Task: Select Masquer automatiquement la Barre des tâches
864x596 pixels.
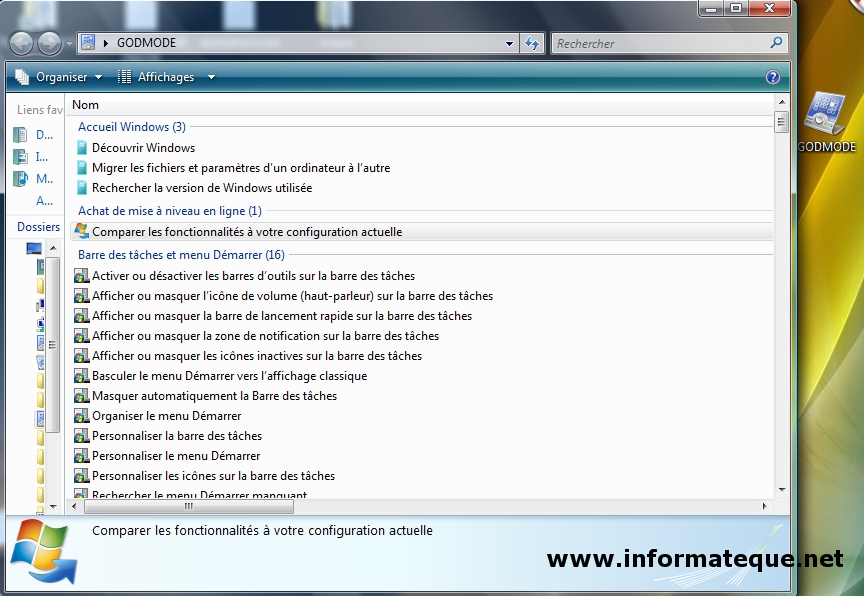Action: coord(214,396)
